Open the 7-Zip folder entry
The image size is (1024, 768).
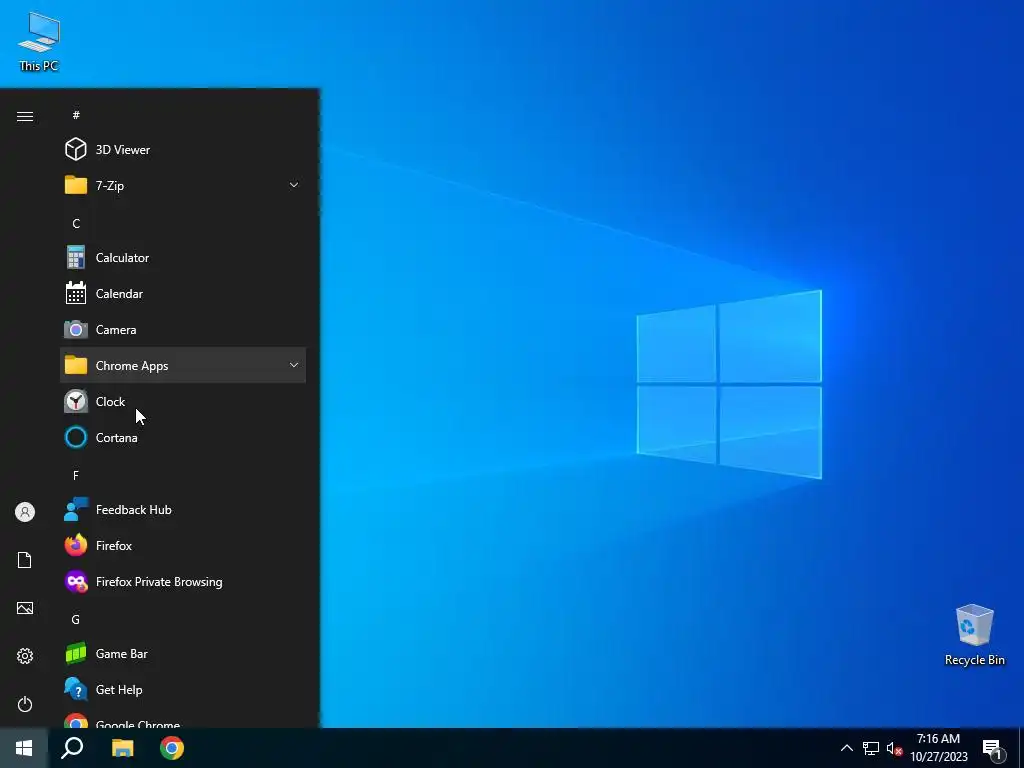tap(183, 185)
